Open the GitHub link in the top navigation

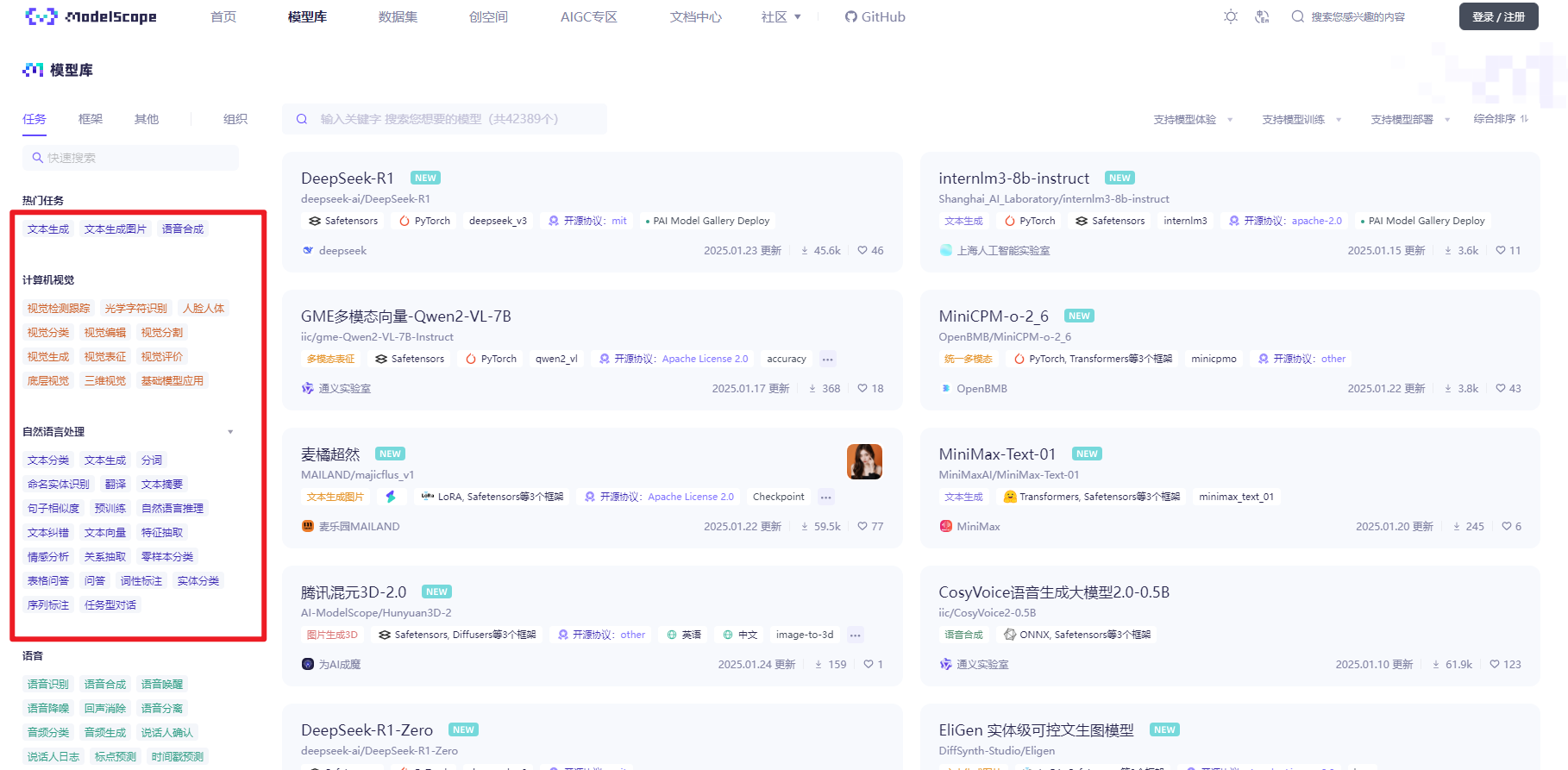pyautogui.click(x=875, y=16)
